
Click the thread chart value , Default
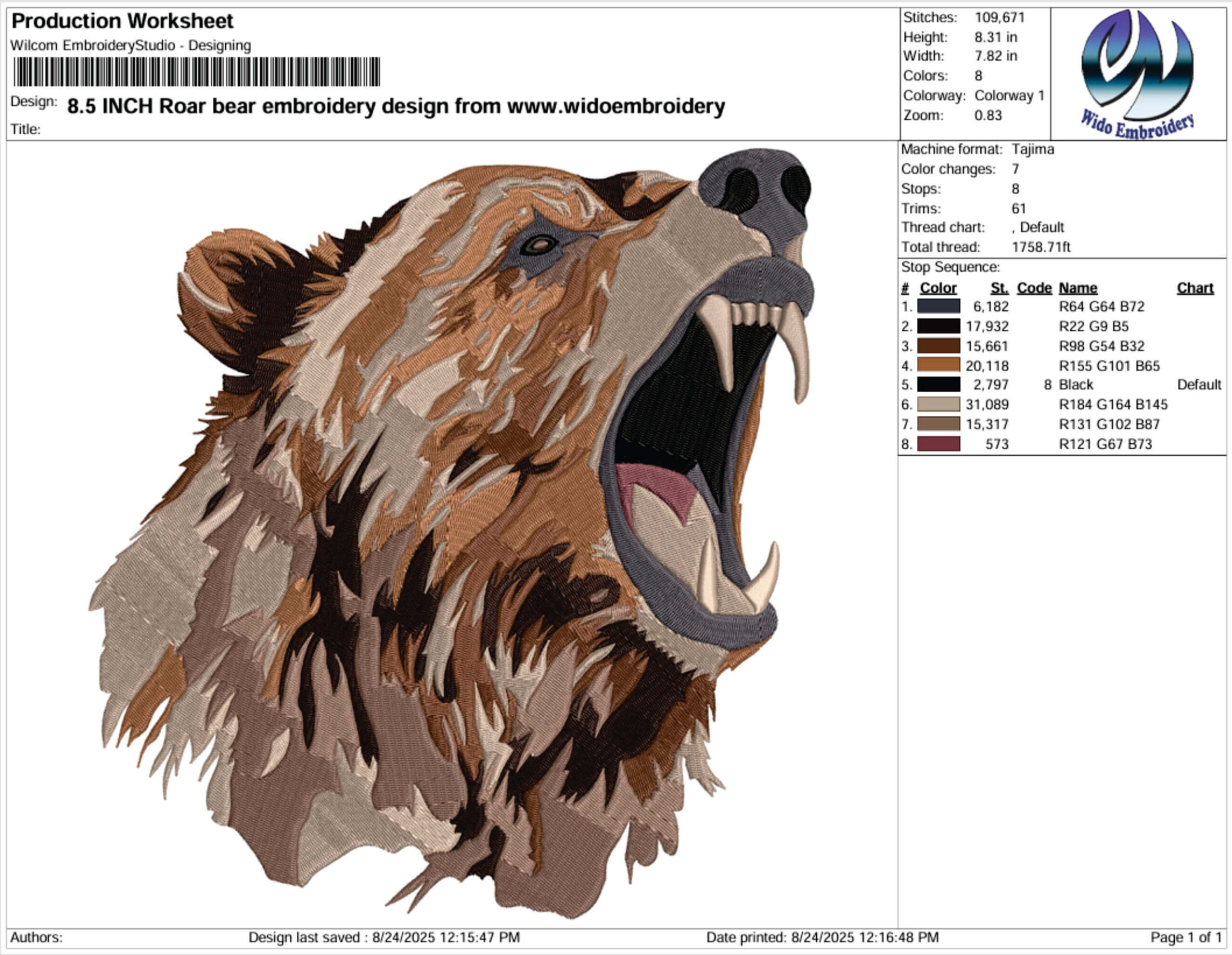coord(1038,227)
